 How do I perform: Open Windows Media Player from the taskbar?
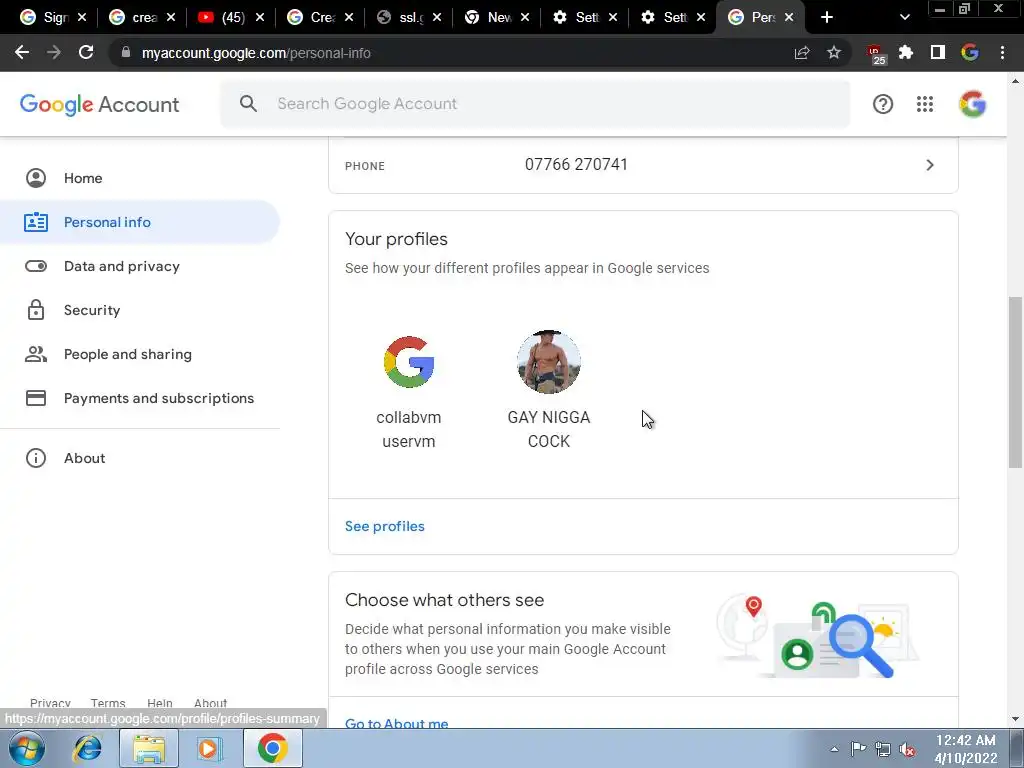tap(210, 748)
